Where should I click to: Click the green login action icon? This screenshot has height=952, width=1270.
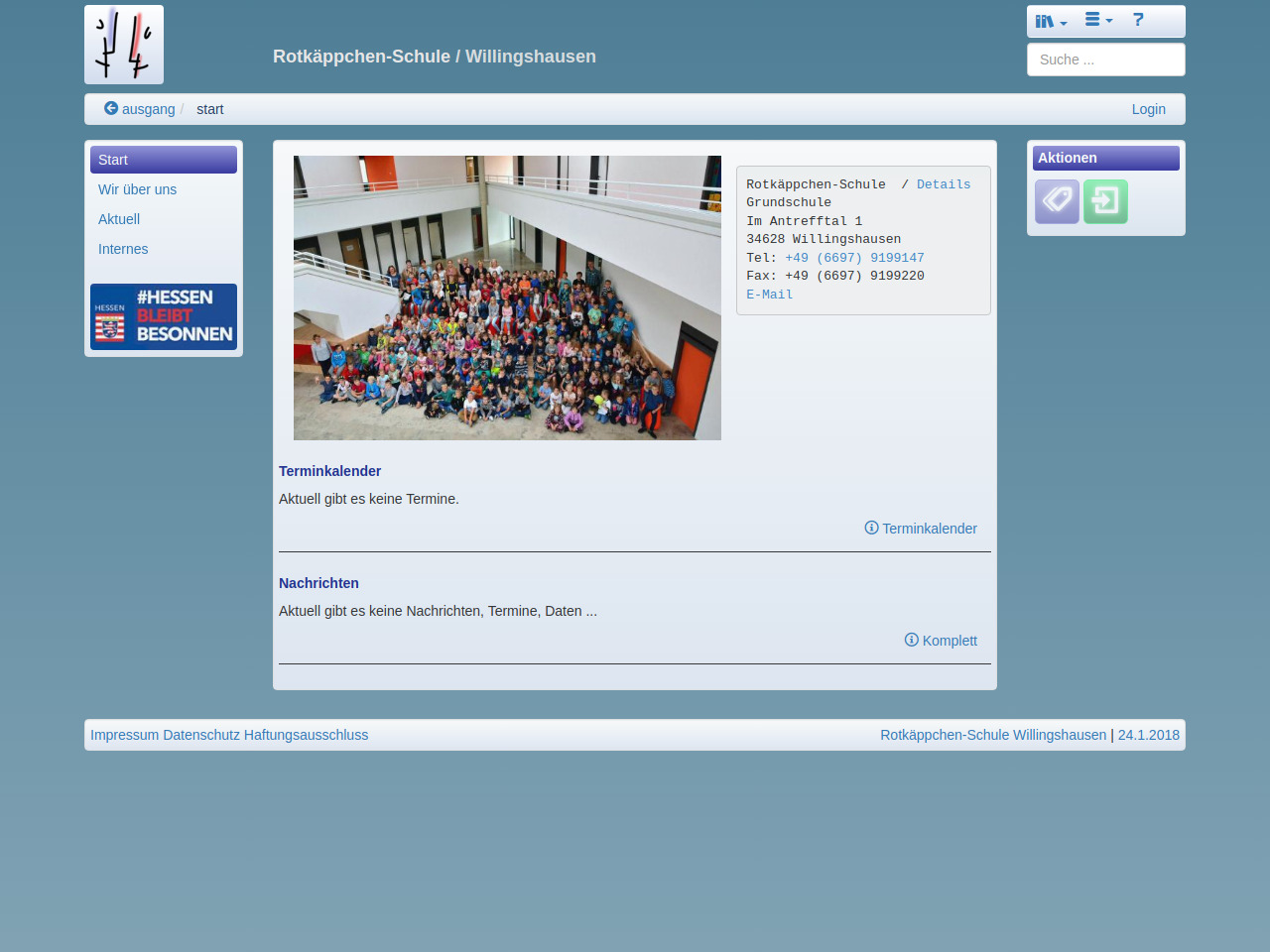pos(1105,201)
